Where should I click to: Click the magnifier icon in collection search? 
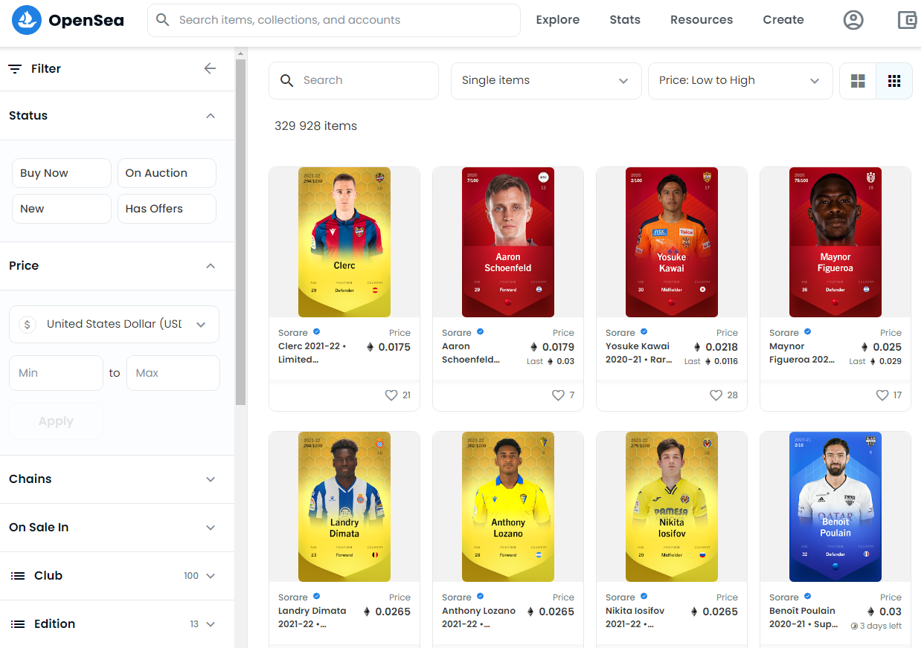click(x=287, y=80)
